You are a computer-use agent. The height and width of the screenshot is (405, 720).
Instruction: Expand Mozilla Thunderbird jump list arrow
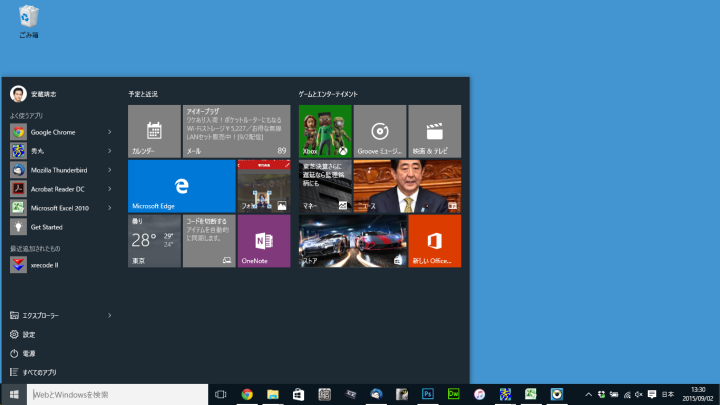pos(109,170)
